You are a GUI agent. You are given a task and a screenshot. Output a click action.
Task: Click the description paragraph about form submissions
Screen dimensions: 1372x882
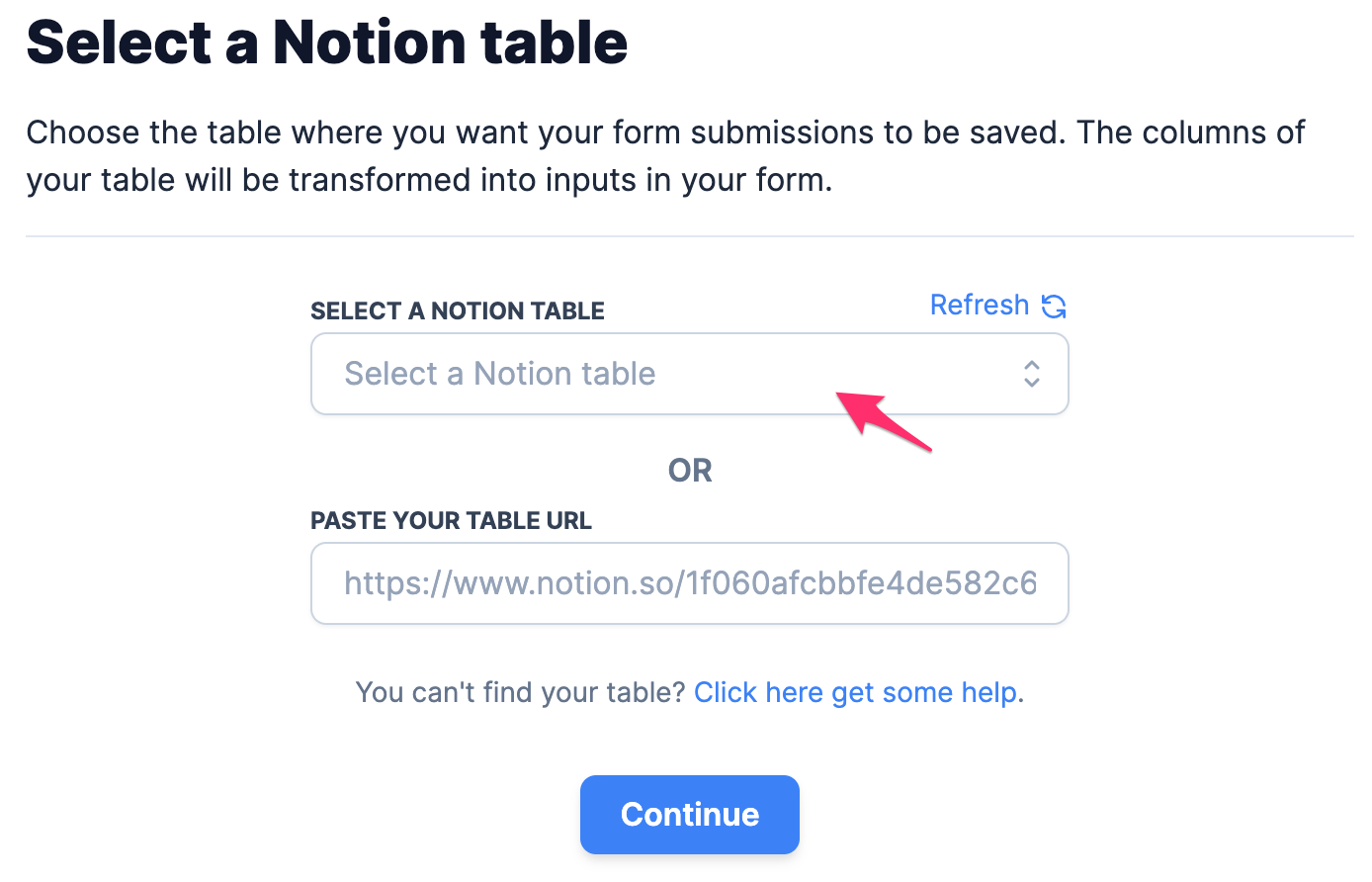click(x=665, y=156)
